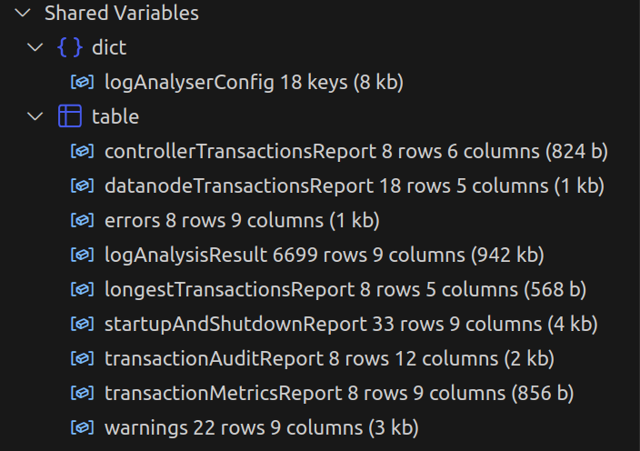Click the dict group label
Screen dimensions: 640x451
tap(108, 48)
